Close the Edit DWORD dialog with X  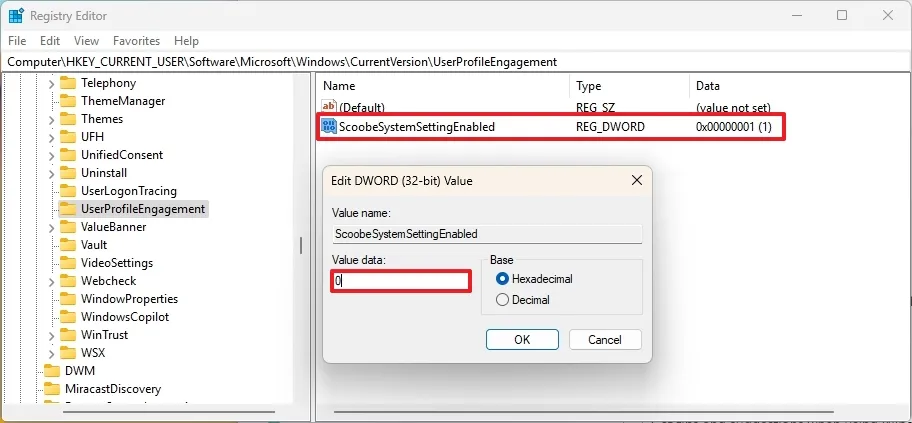[636, 181]
